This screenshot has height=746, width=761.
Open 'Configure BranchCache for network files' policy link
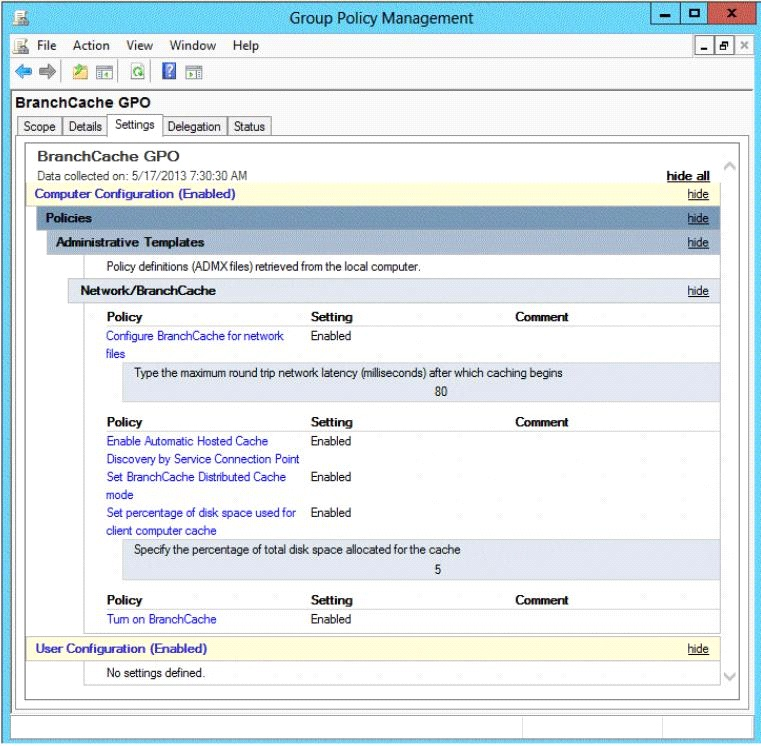tap(195, 345)
